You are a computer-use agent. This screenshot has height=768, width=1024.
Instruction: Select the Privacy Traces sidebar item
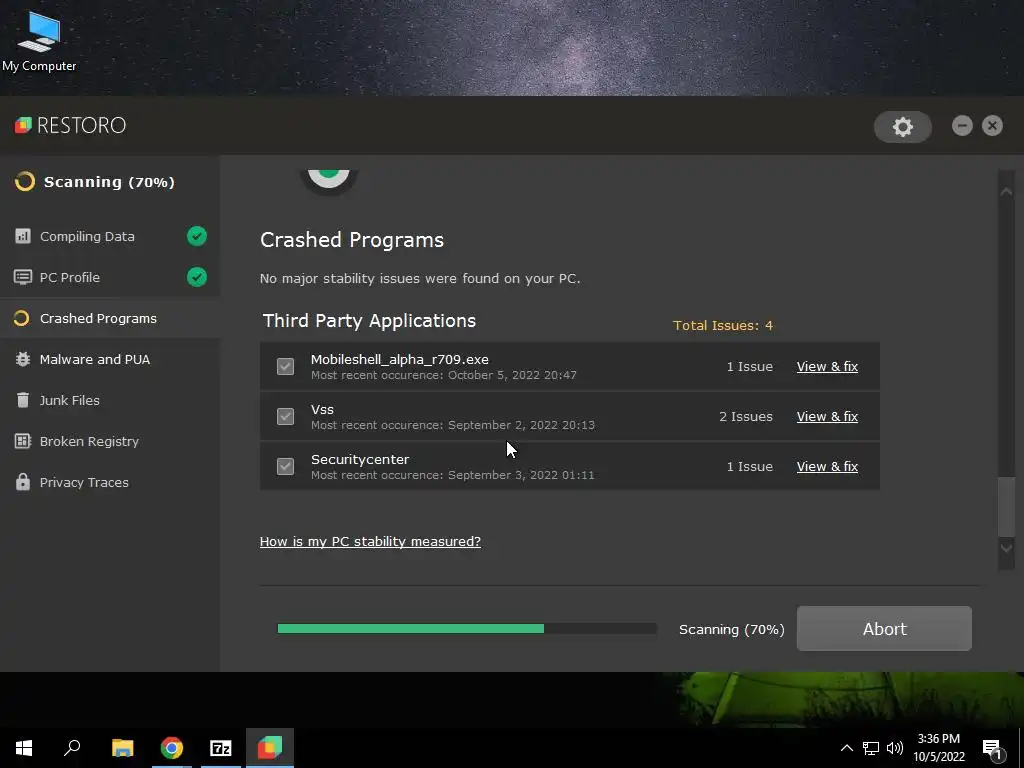pyautogui.click(x=110, y=482)
